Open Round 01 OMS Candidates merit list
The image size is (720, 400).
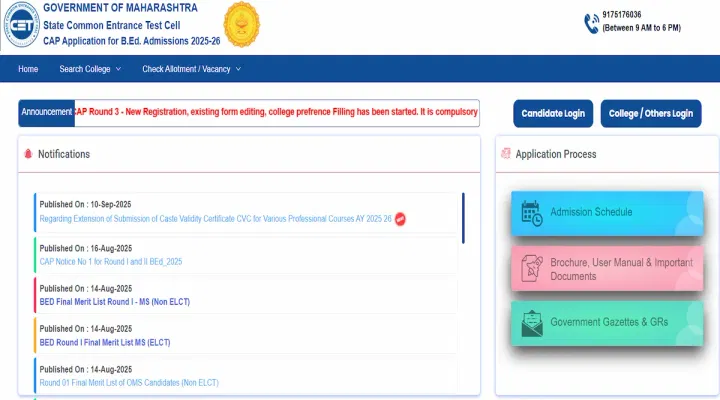click(129, 382)
